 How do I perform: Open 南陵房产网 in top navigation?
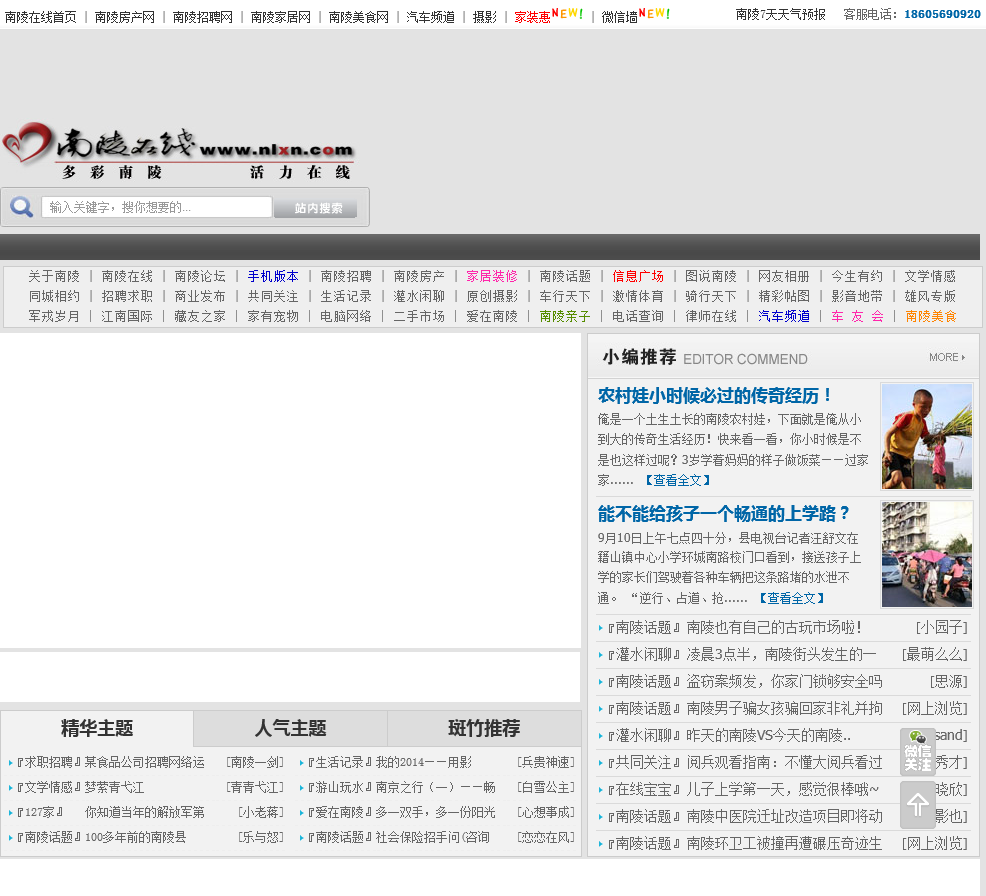coord(124,16)
